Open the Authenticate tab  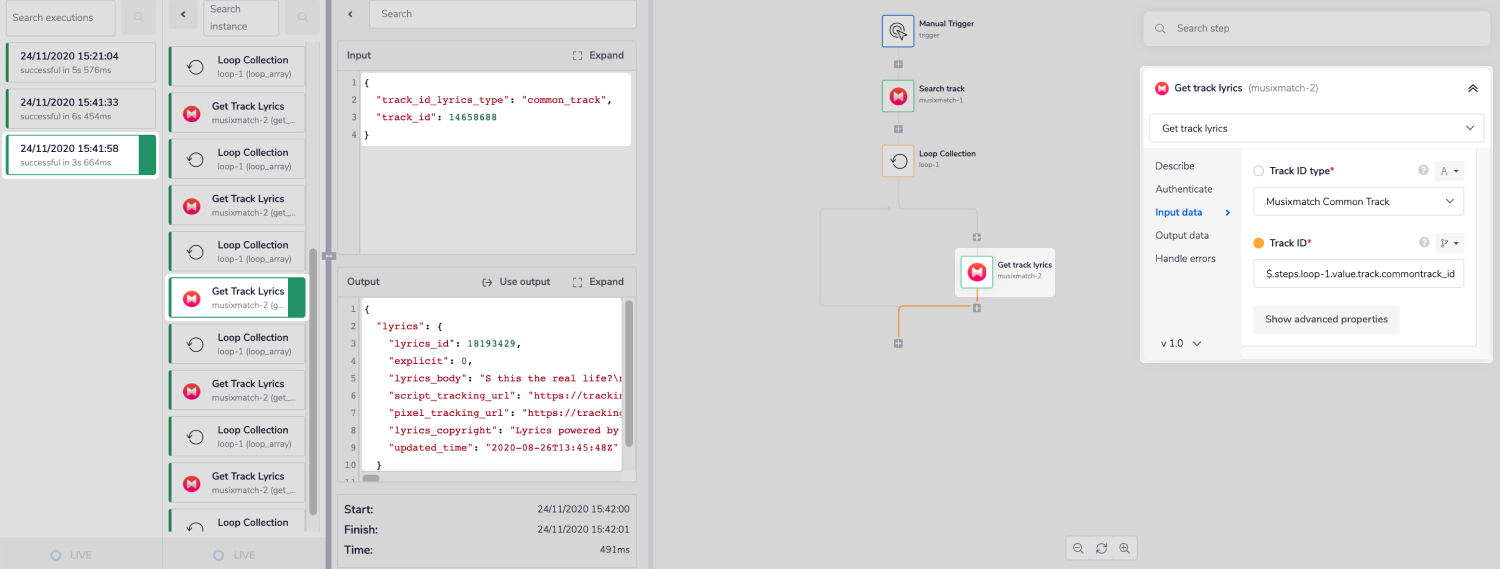[x=1184, y=189]
